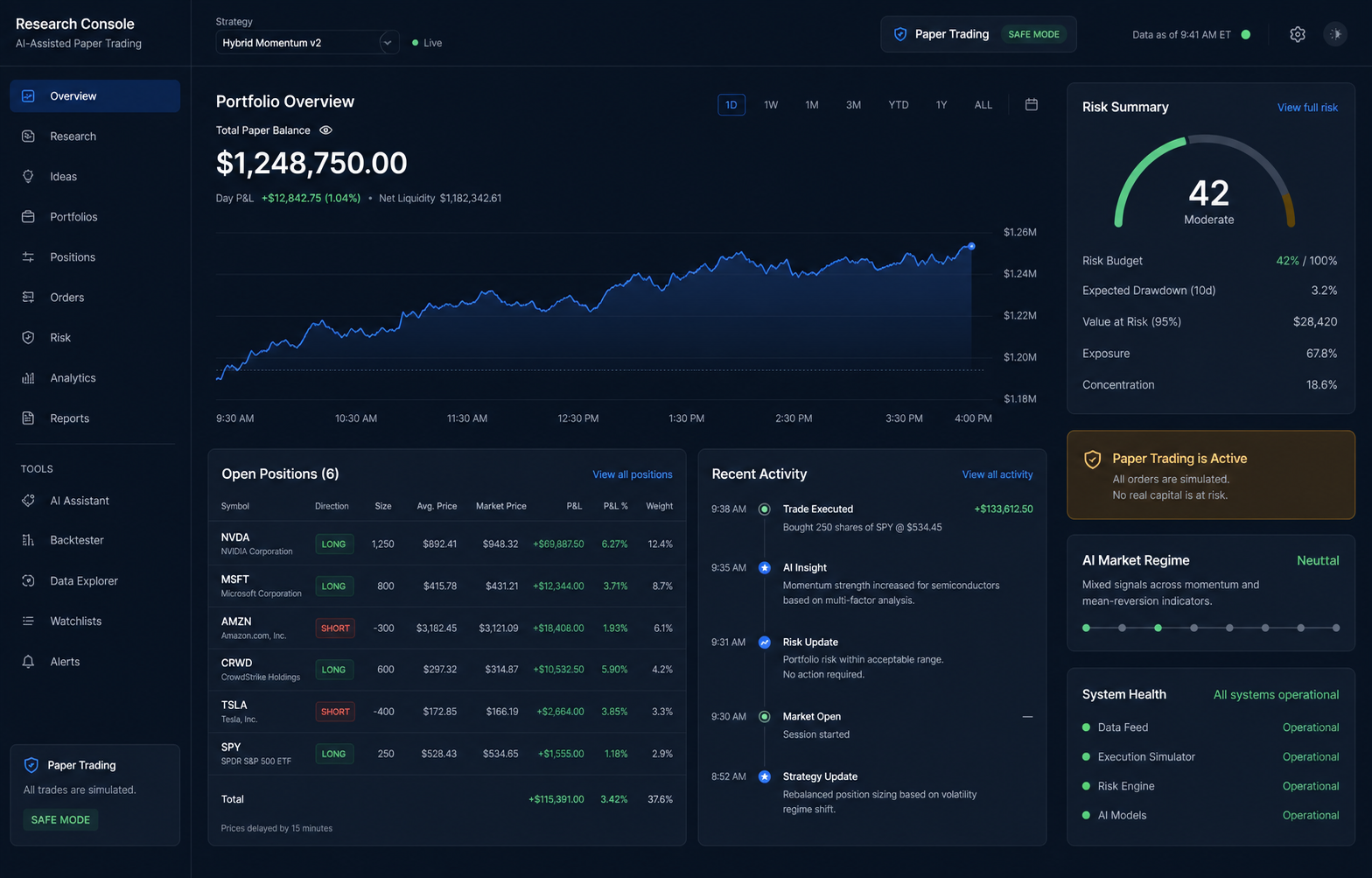The image size is (1372, 878).
Task: Click the Value at Risk amount $28,420
Action: pyautogui.click(x=1315, y=322)
